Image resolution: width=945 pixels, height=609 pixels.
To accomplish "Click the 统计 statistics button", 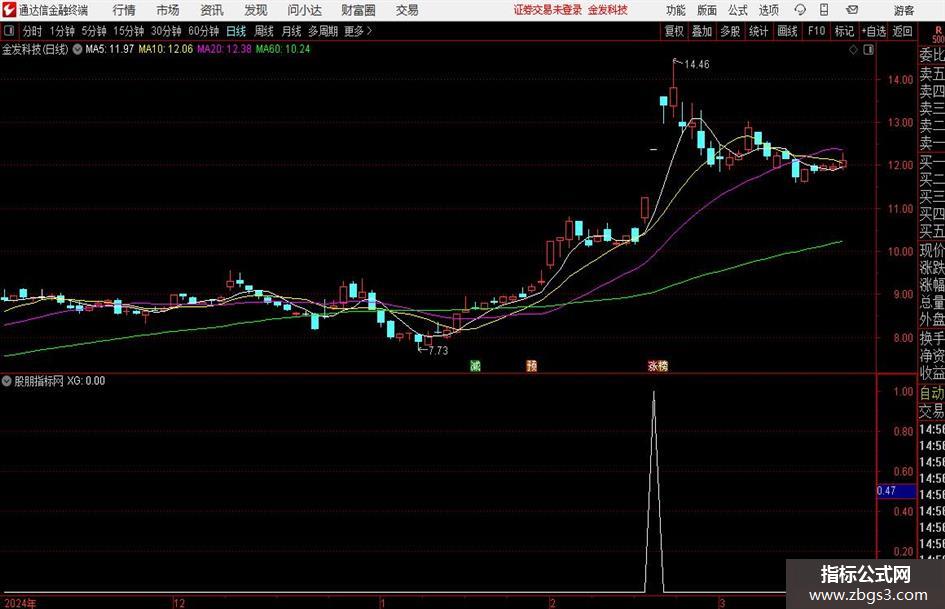I will 759,31.
